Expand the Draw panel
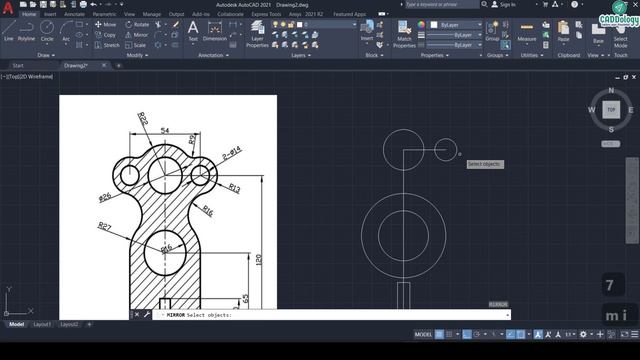 (x=46, y=55)
